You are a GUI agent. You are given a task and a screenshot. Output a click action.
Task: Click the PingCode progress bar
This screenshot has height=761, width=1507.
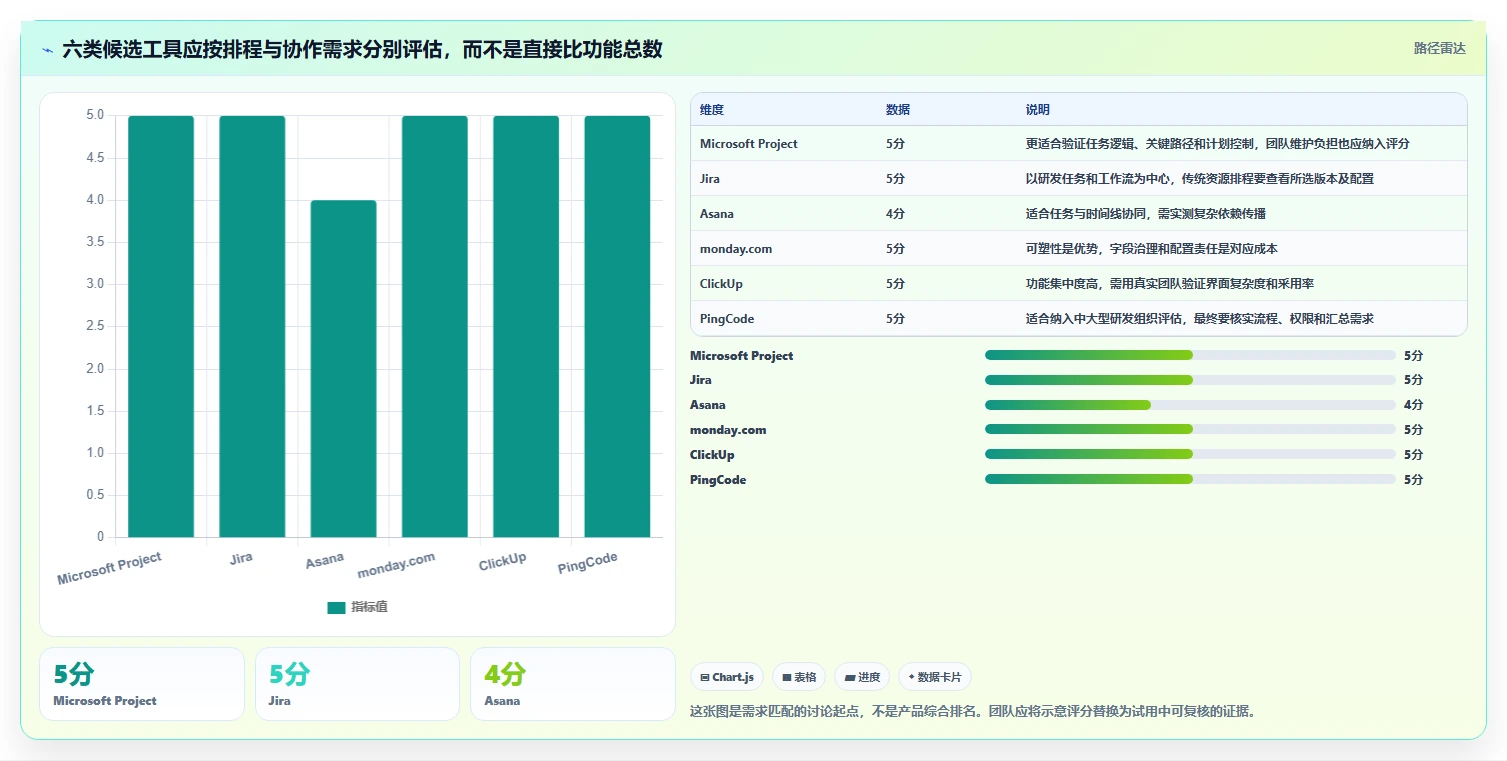point(1190,479)
